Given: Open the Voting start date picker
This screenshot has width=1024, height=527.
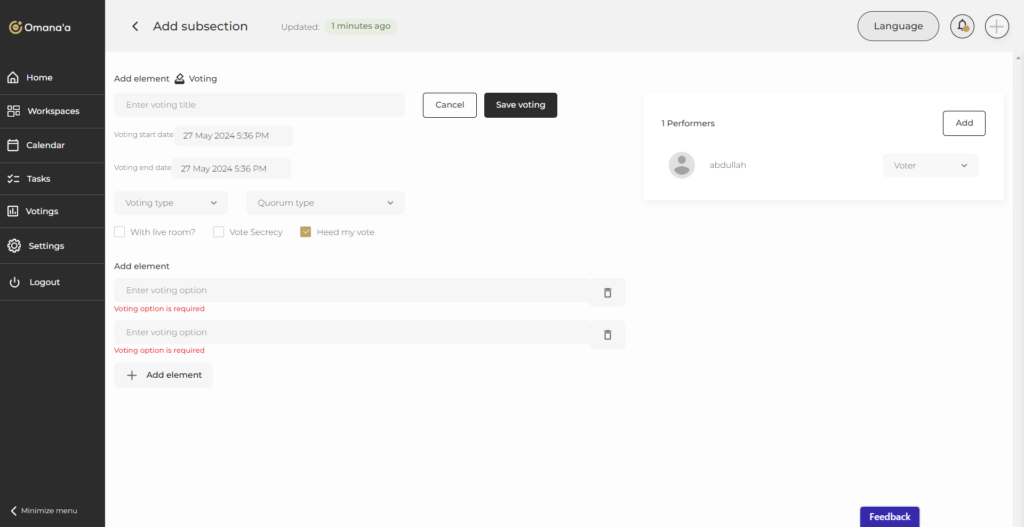Looking at the screenshot, I should pos(234,135).
